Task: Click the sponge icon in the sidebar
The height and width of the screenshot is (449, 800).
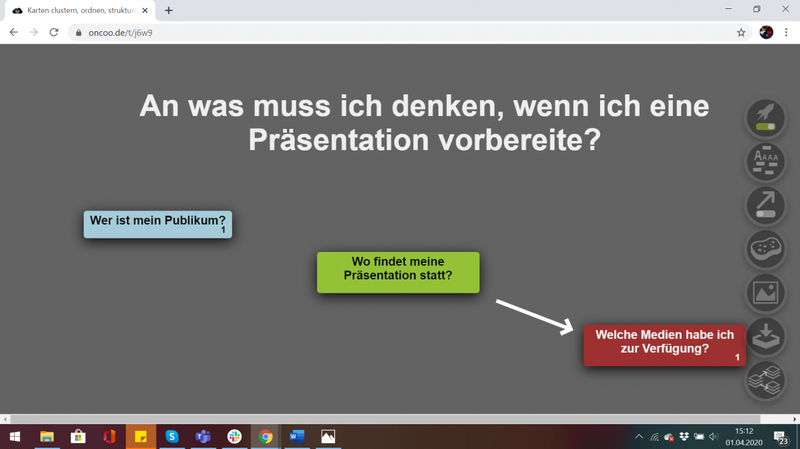Action: pyautogui.click(x=765, y=249)
